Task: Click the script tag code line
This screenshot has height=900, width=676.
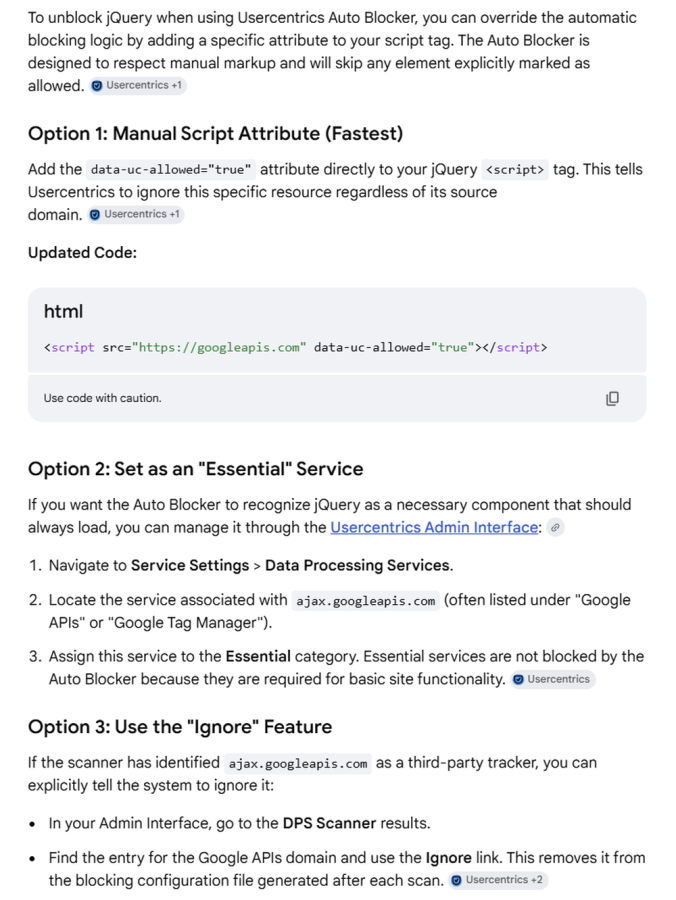Action: pyautogui.click(x=296, y=347)
